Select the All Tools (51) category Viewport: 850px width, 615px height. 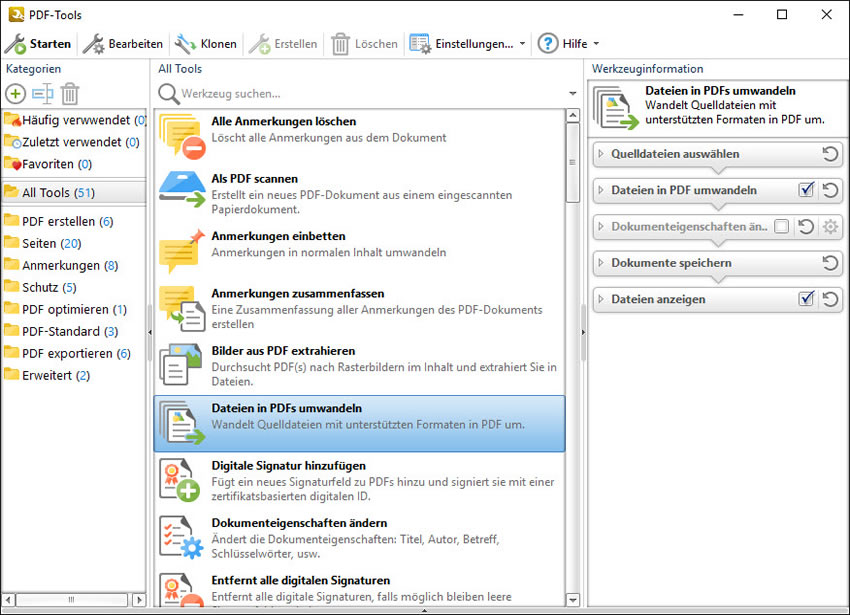pyautogui.click(x=74, y=193)
